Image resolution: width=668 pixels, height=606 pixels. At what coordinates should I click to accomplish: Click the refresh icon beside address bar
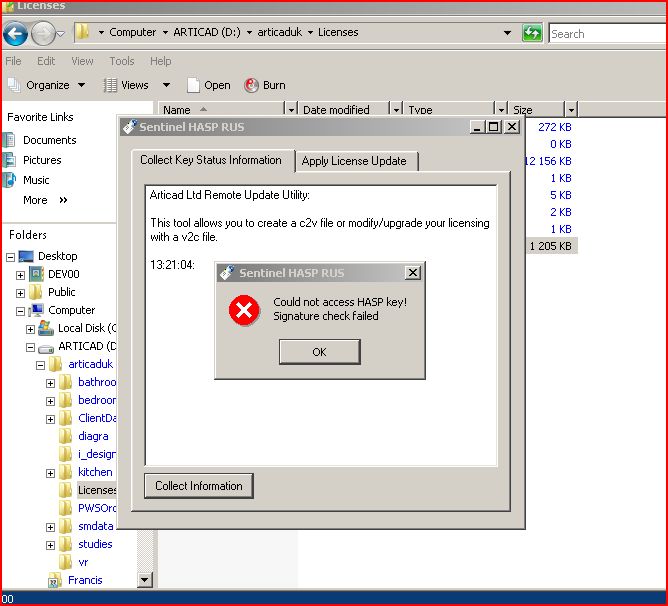[533, 33]
